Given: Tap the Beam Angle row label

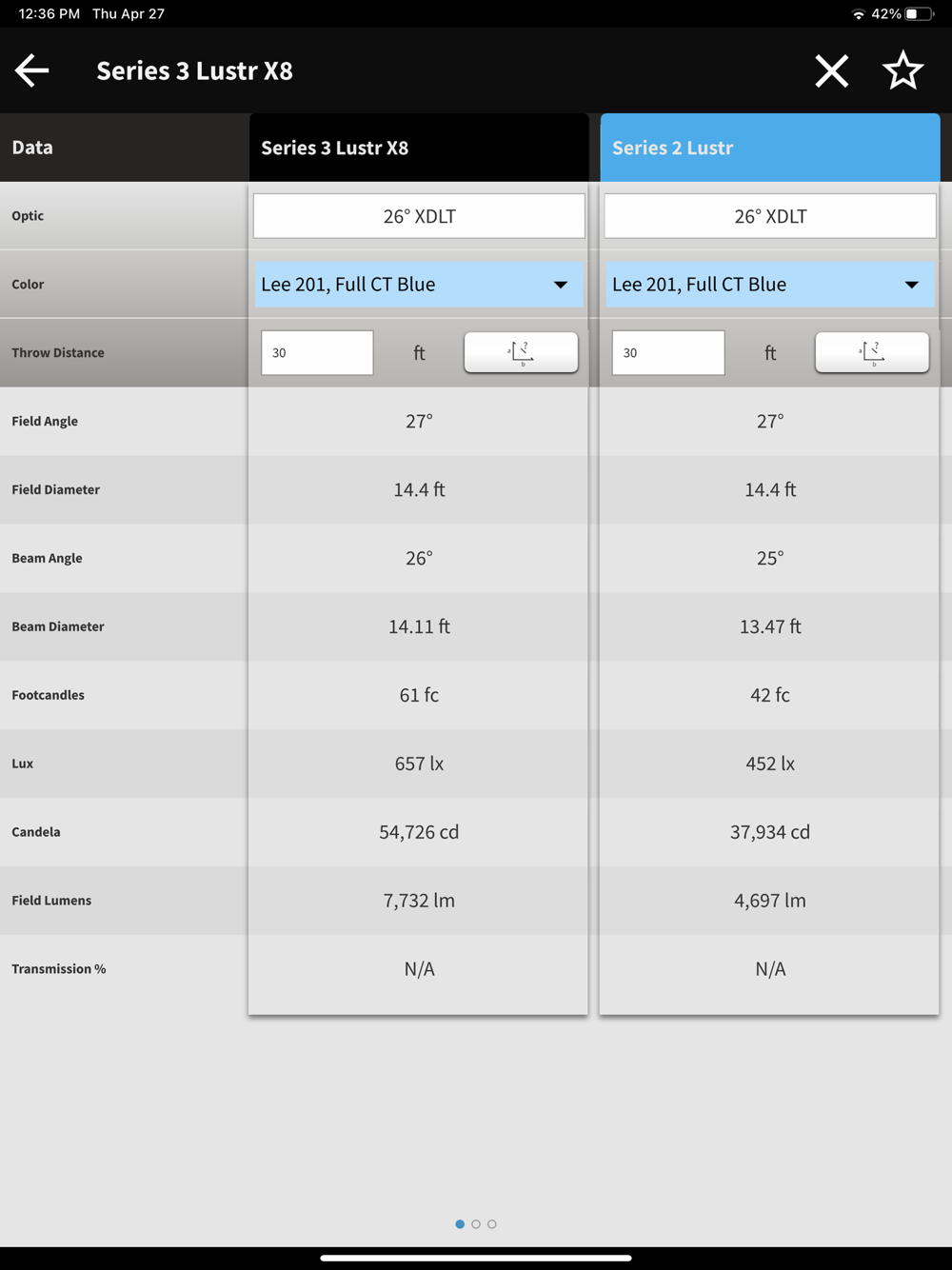Looking at the screenshot, I should [x=47, y=558].
